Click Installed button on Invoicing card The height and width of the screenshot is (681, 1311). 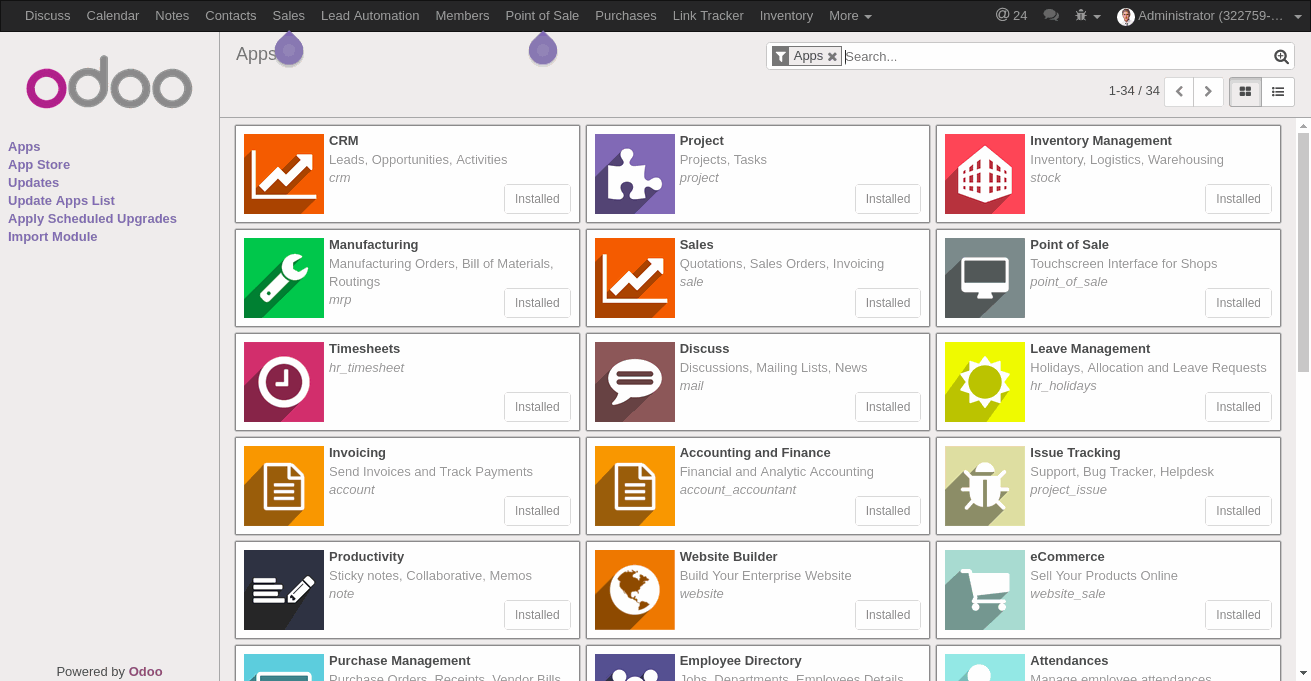pos(537,511)
